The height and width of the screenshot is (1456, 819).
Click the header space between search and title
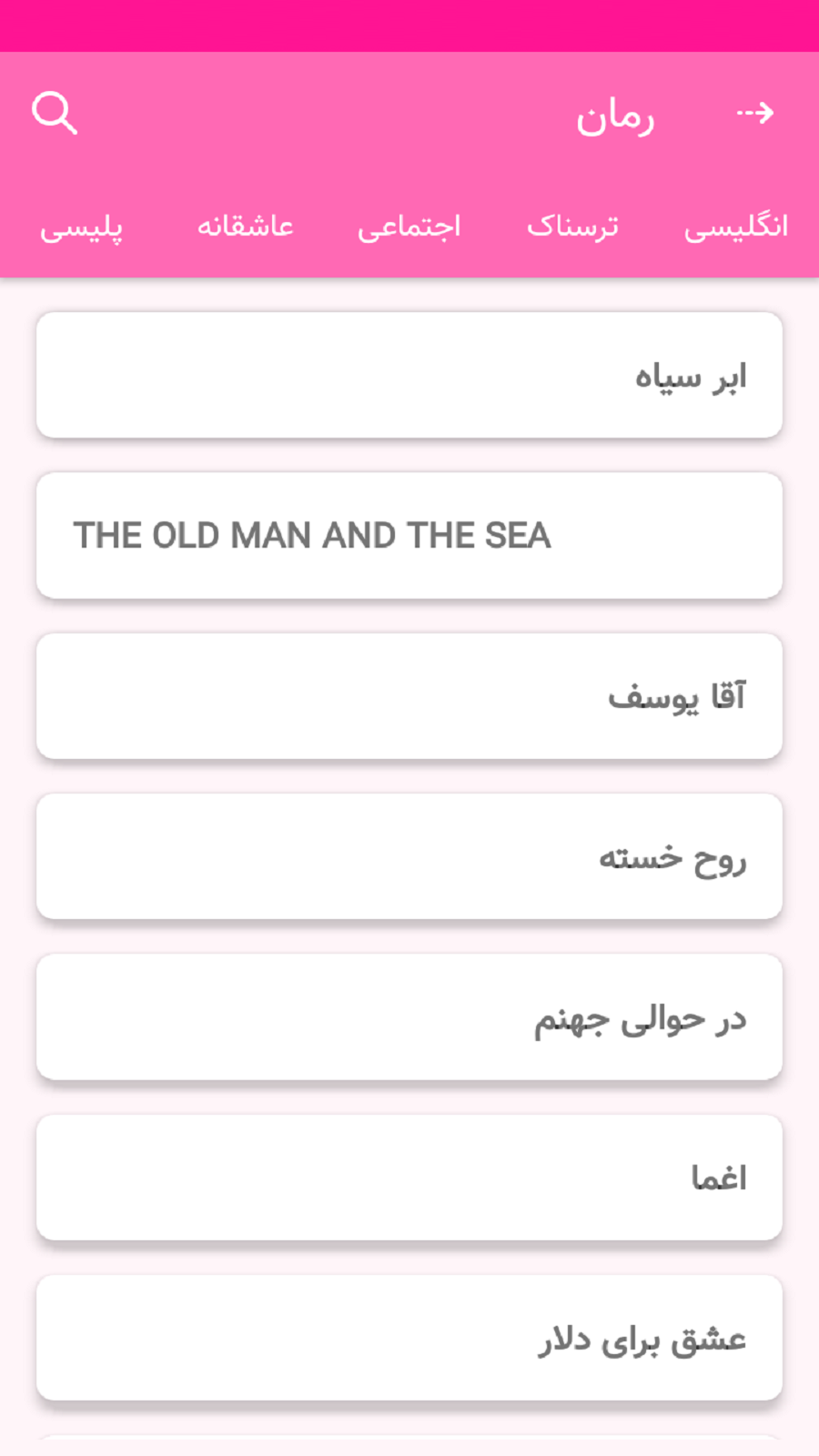318,114
